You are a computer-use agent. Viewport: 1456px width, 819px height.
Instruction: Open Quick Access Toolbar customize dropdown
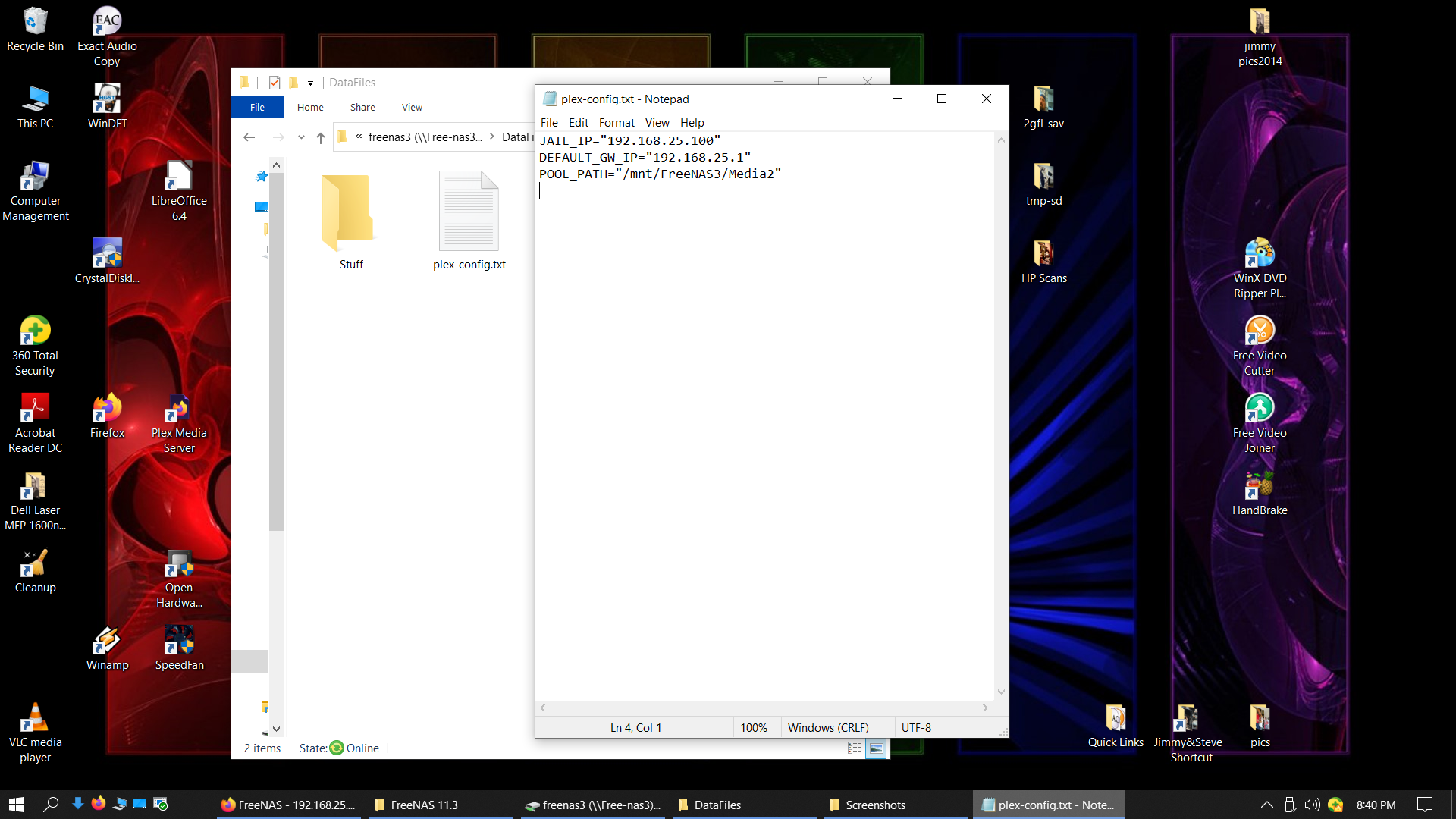tap(310, 83)
